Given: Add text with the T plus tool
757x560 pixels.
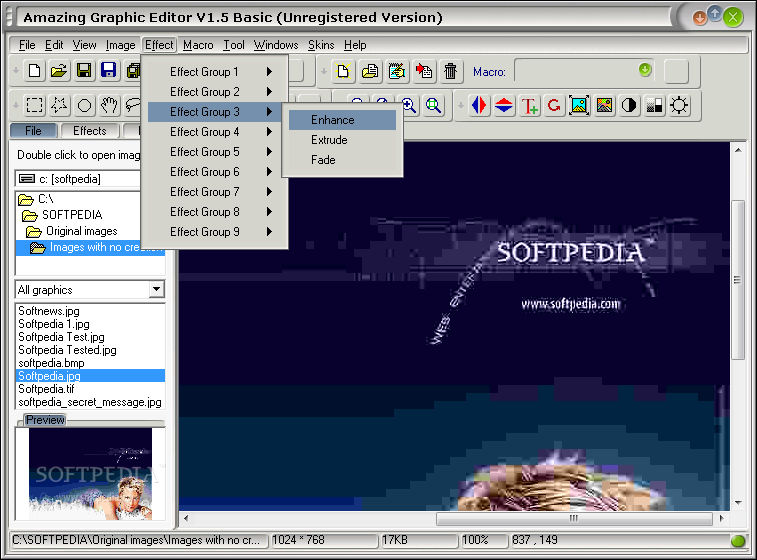Looking at the screenshot, I should (x=529, y=105).
